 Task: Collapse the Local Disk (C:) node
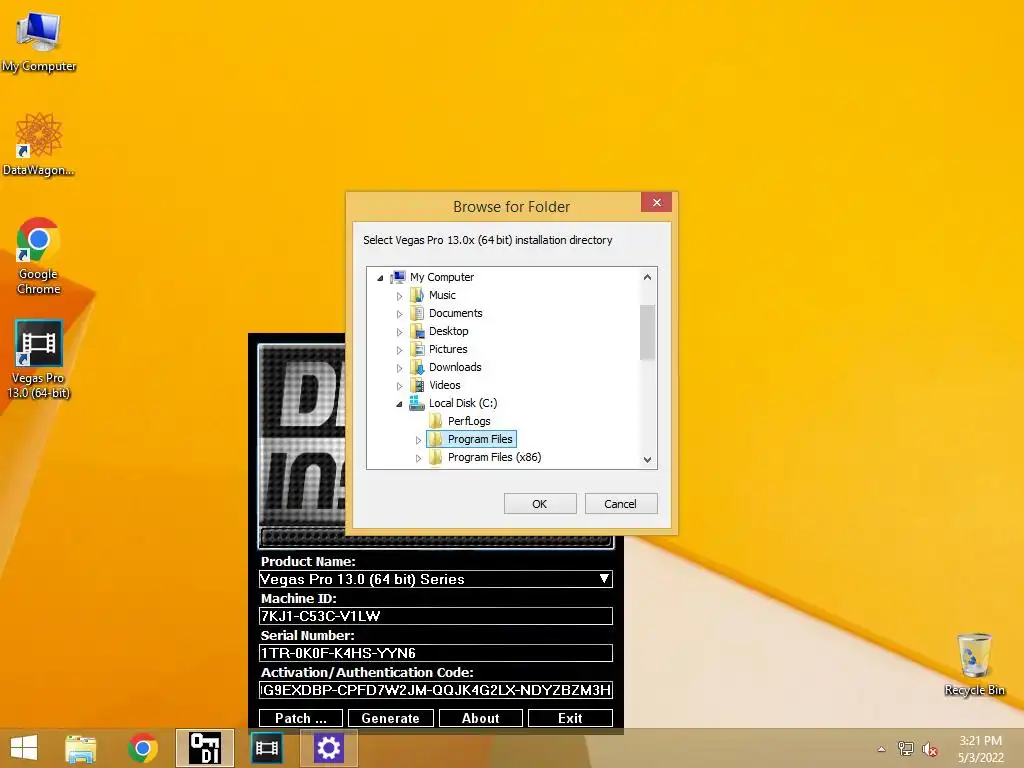click(x=399, y=404)
